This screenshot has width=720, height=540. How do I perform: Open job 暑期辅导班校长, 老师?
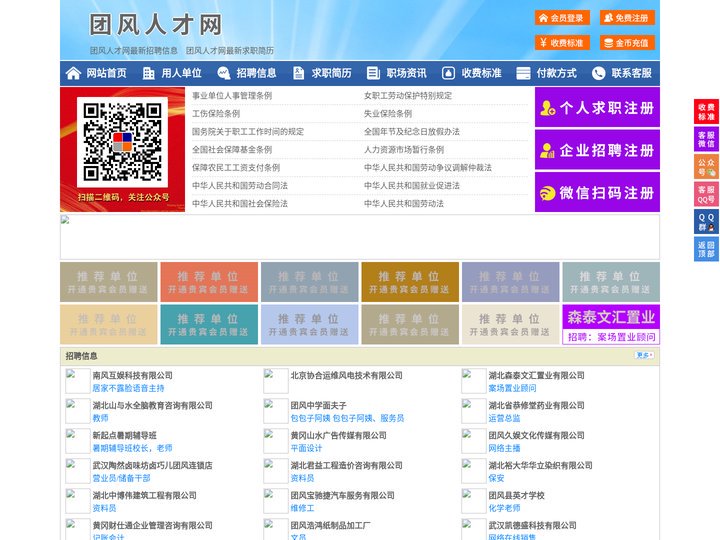pyautogui.click(x=132, y=448)
